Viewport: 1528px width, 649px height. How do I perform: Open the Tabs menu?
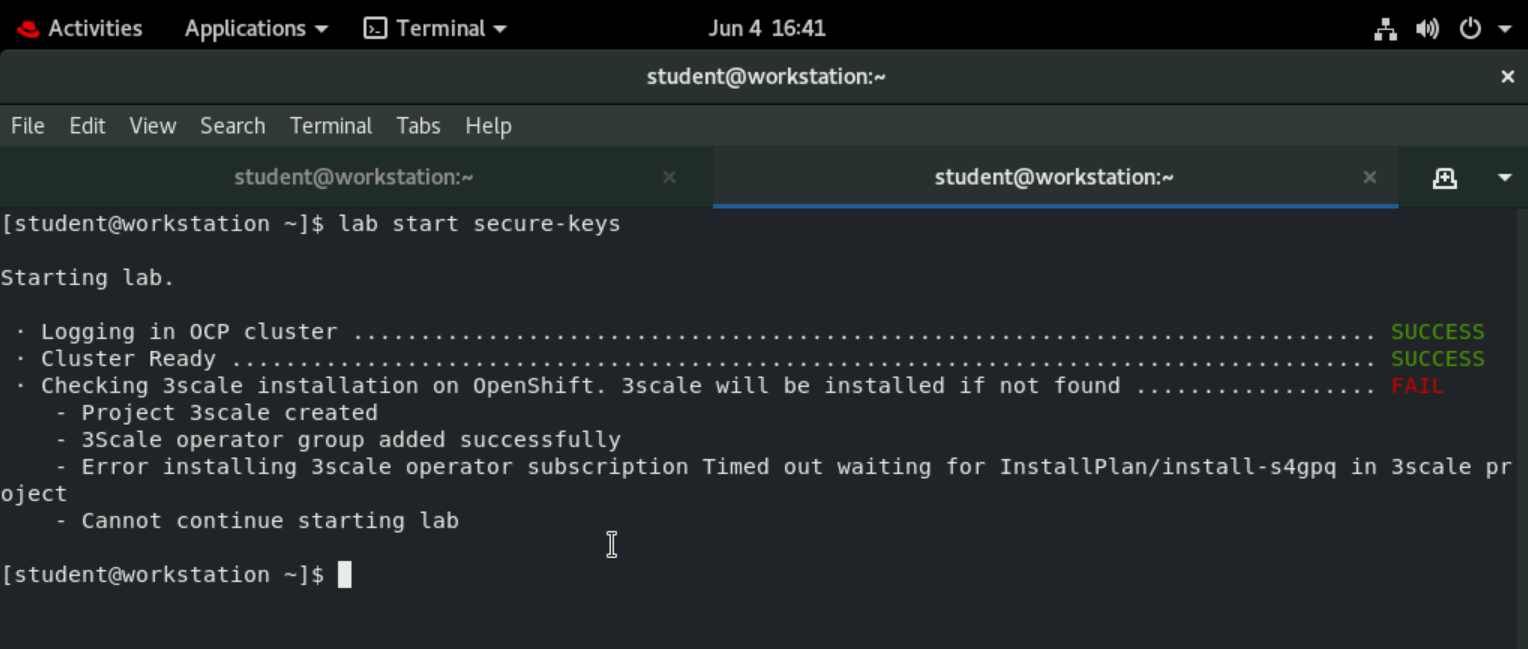418,126
